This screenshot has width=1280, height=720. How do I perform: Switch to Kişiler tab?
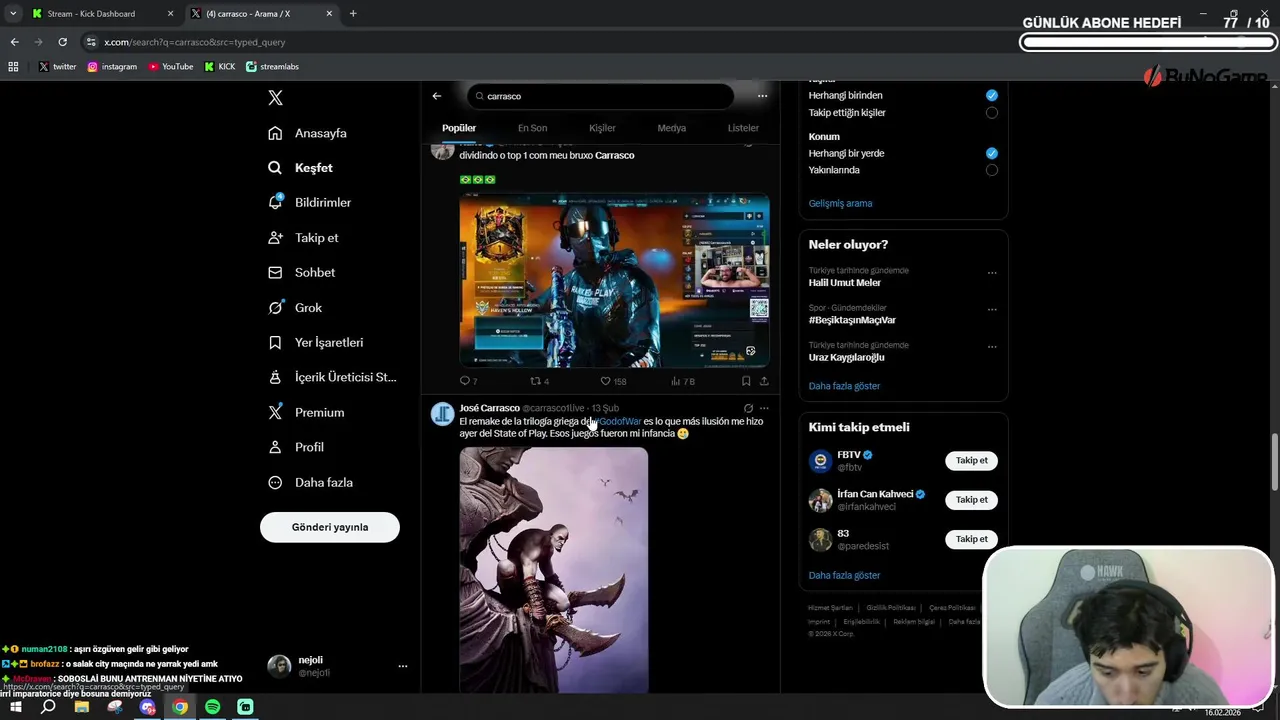602,128
